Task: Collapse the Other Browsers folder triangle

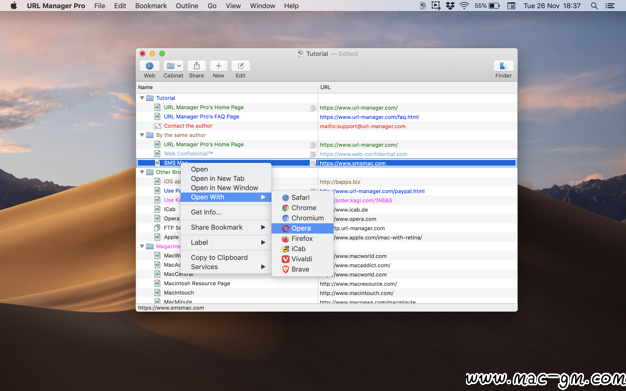Action: [x=142, y=172]
